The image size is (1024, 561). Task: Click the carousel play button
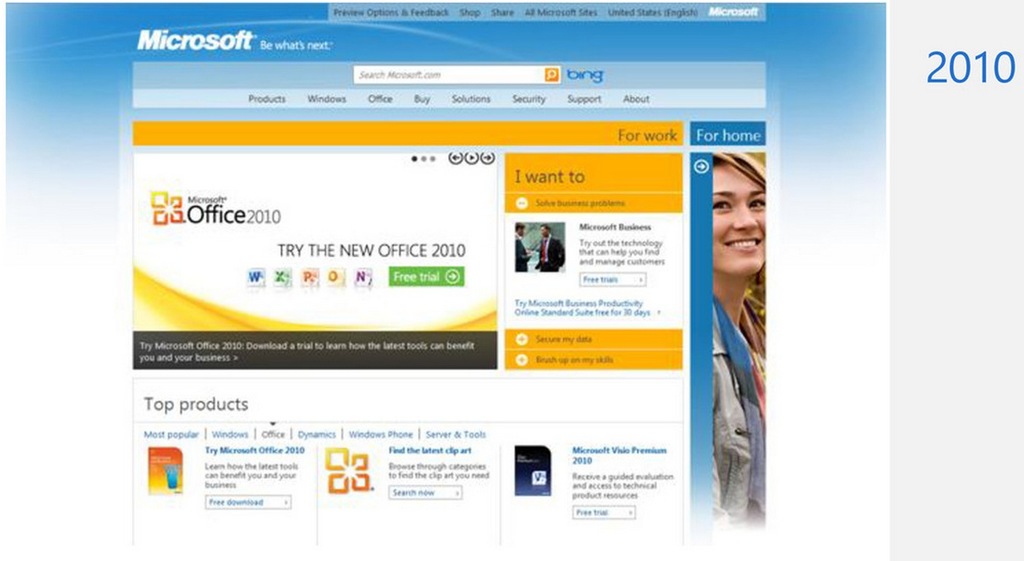click(472, 158)
